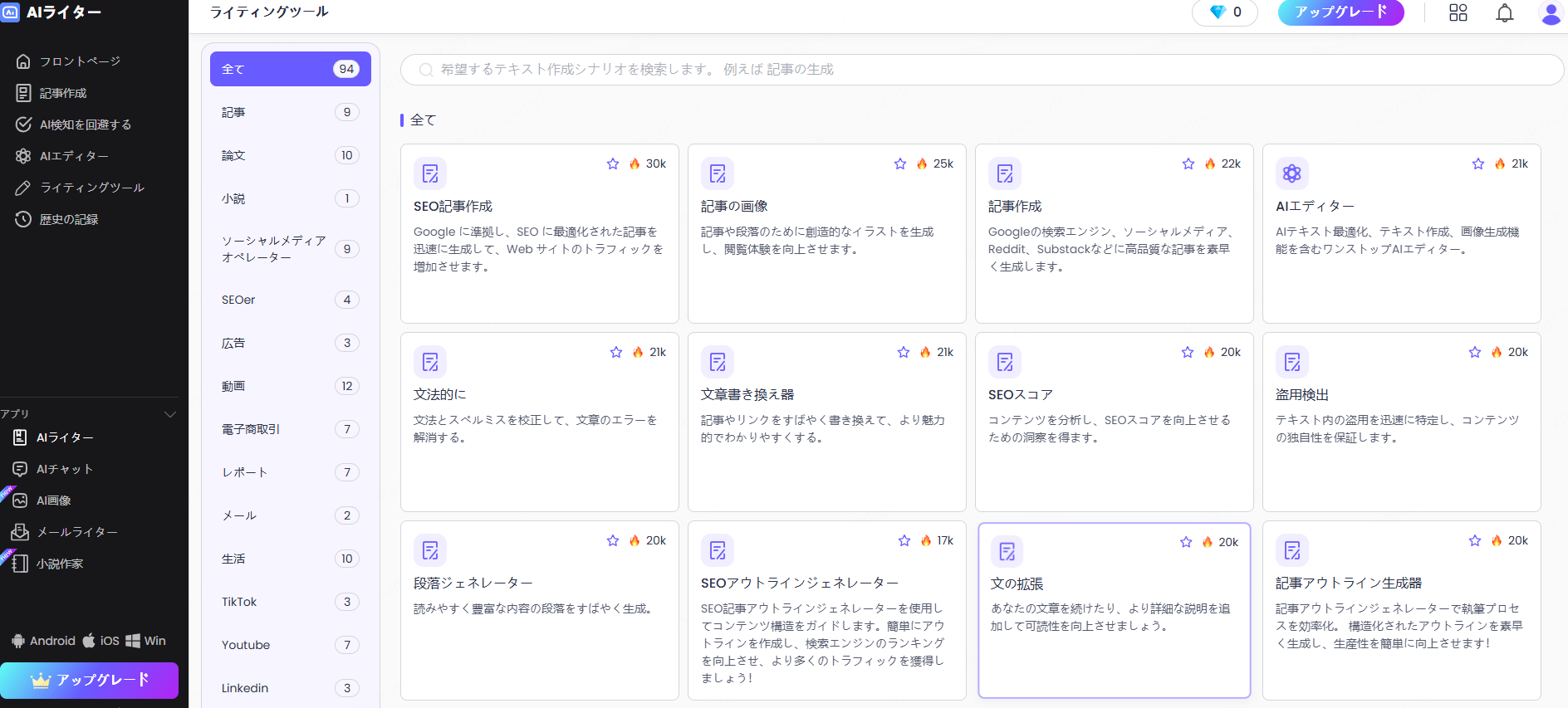The width and height of the screenshot is (1568, 708).
Task: Select the メール category
Action: pos(291,515)
